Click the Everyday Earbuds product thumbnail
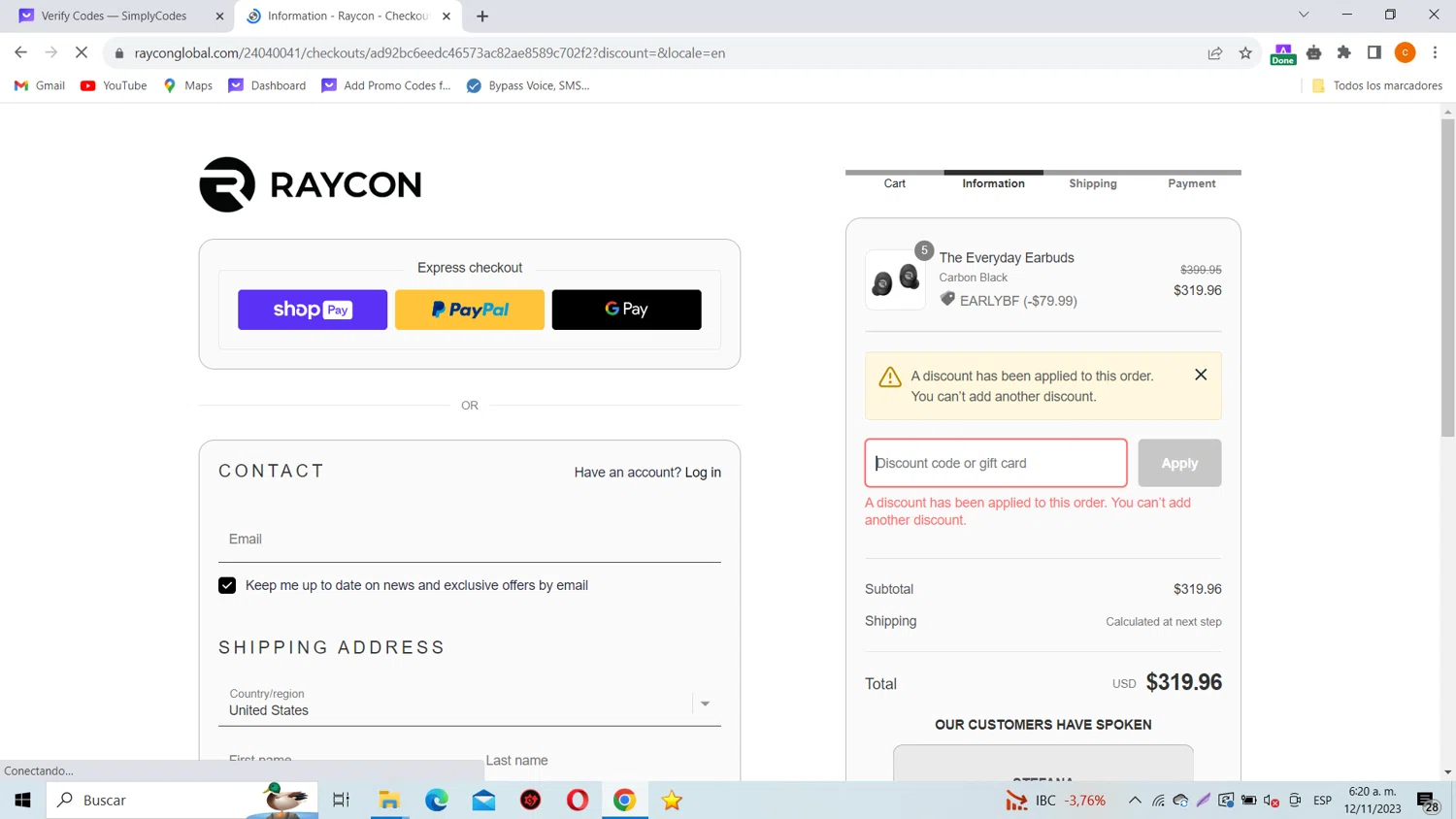 click(895, 279)
